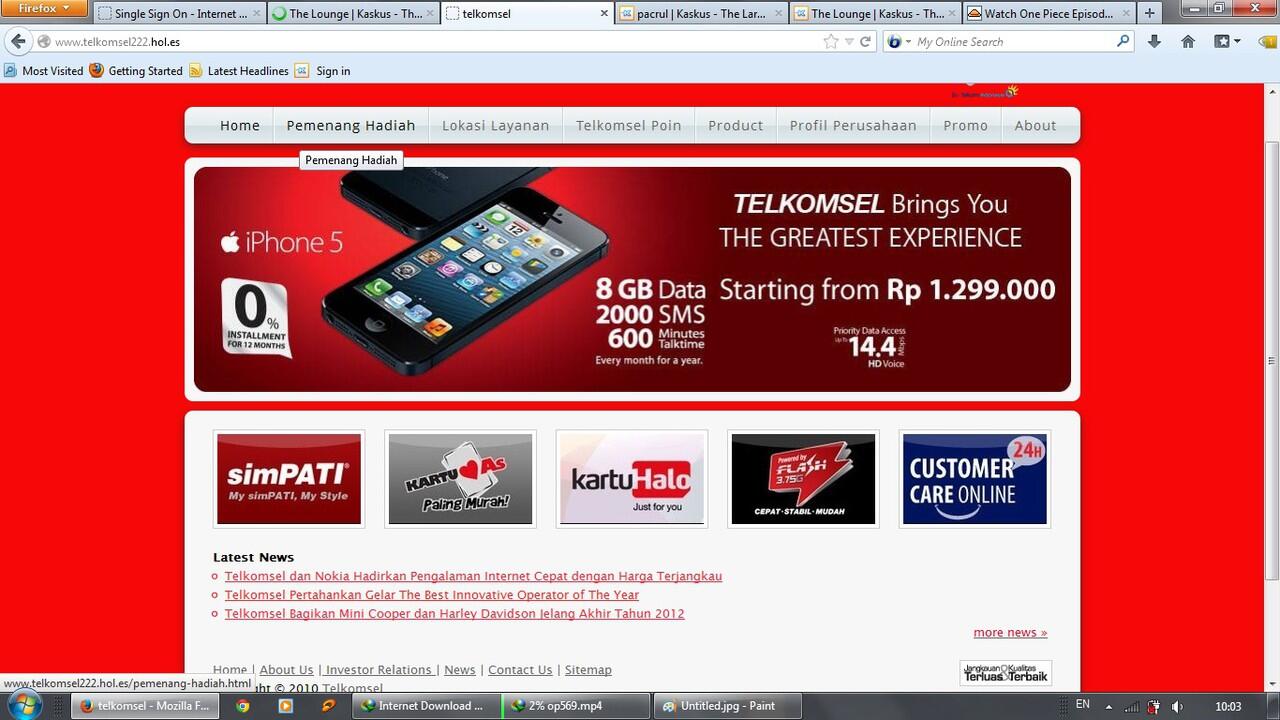Open the Firefox application menu
The width and height of the screenshot is (1280, 720).
44,9
